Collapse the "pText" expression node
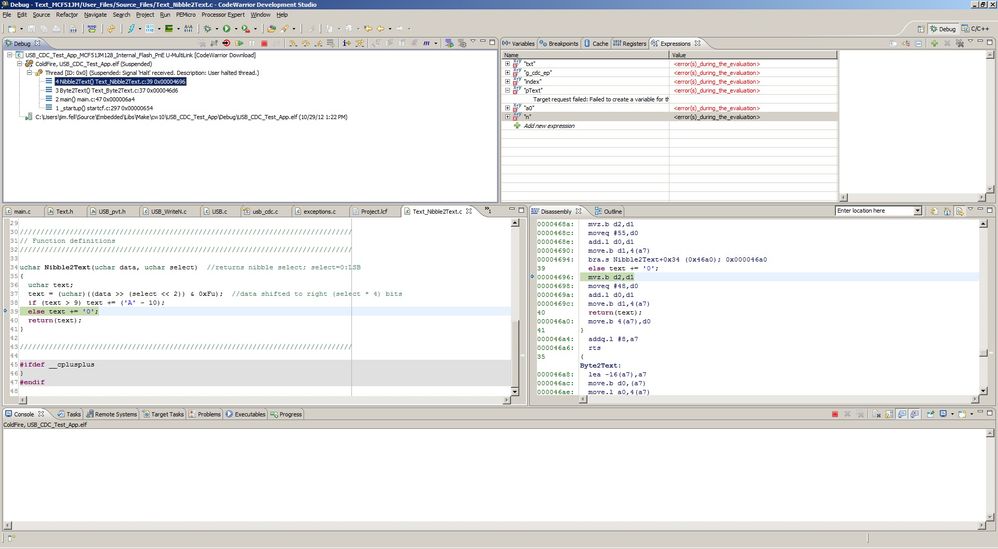 (x=507, y=90)
